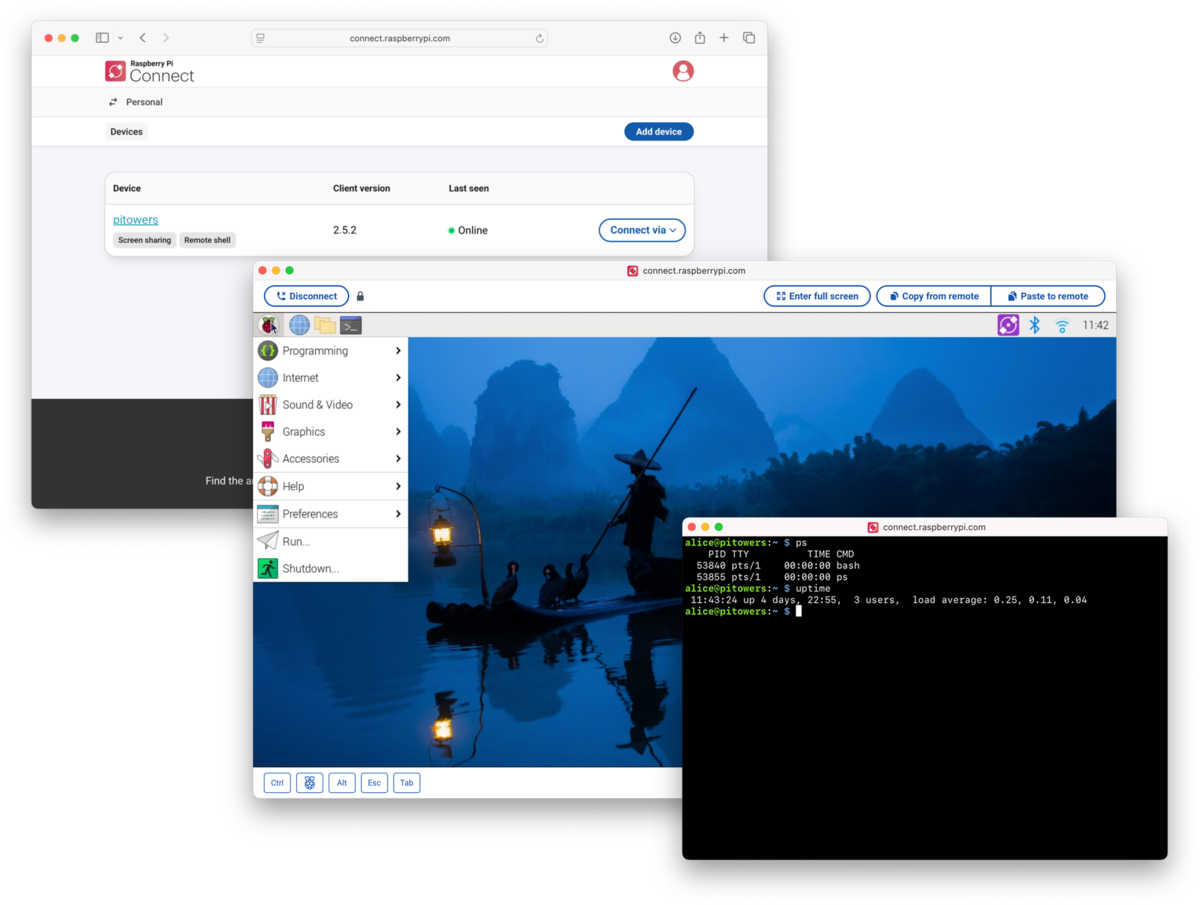Expand the Sound & Video submenu arrow

(398, 405)
